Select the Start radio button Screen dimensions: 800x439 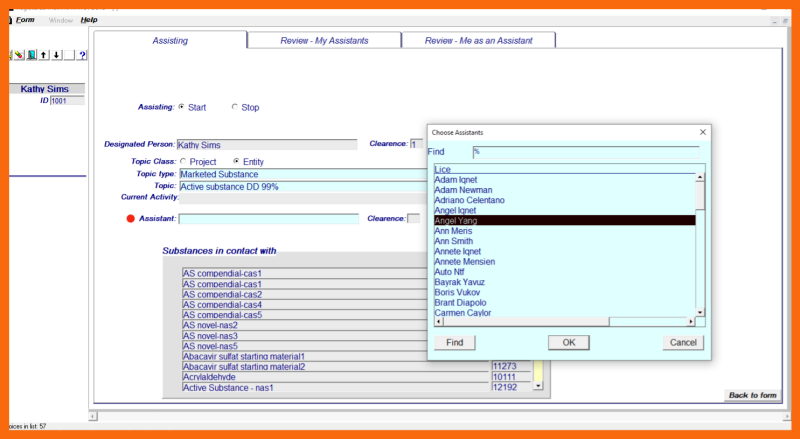coord(181,107)
